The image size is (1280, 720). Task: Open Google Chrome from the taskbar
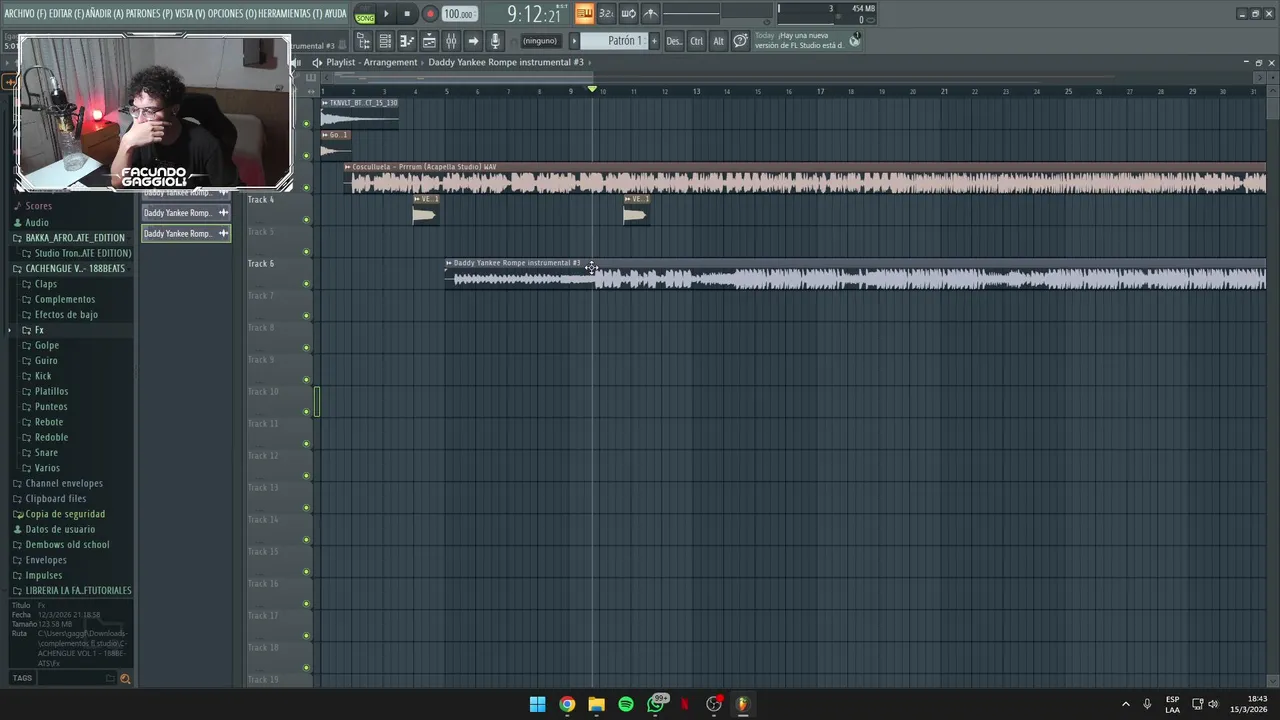coord(567,704)
